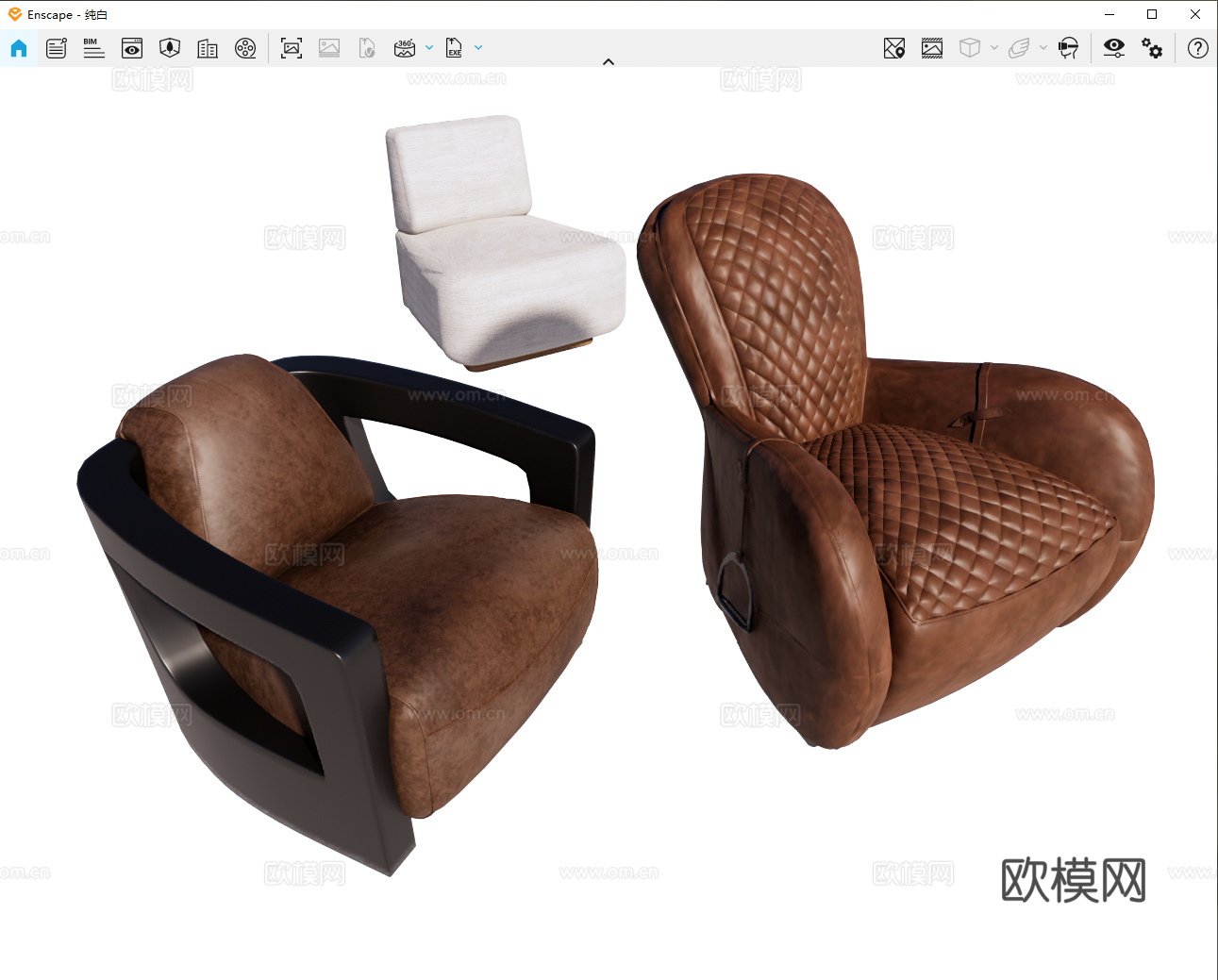Open the Manage Views list icon
Screen dimensions: 1218x980
click(57, 48)
